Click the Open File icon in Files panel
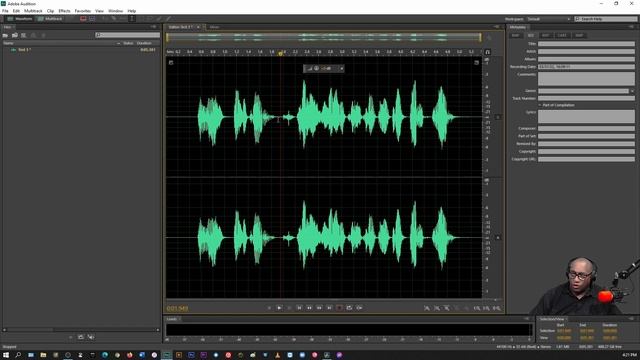Viewport: 640px width, 360px height. click(x=5, y=36)
